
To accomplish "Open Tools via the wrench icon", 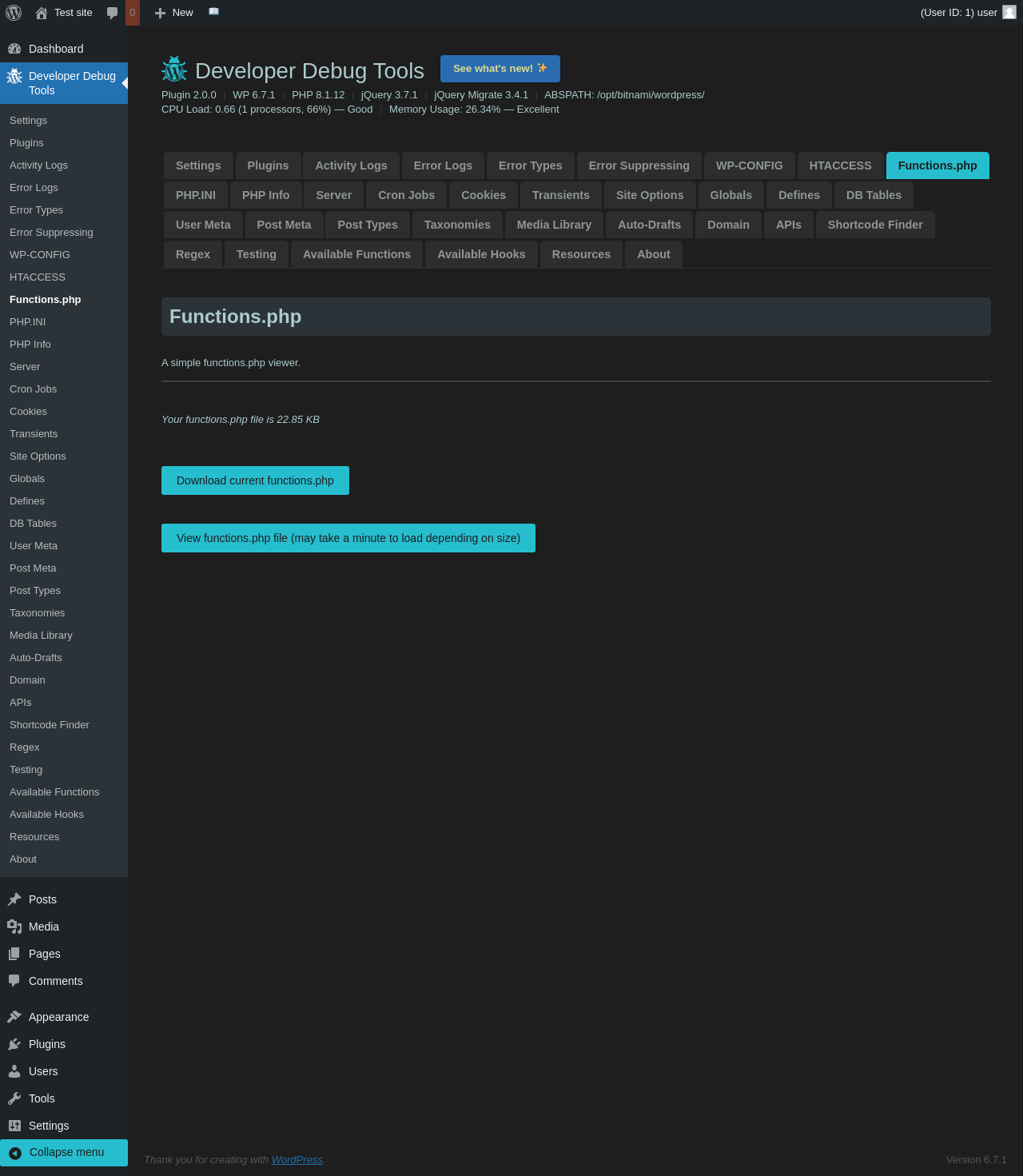I will [x=14, y=1098].
